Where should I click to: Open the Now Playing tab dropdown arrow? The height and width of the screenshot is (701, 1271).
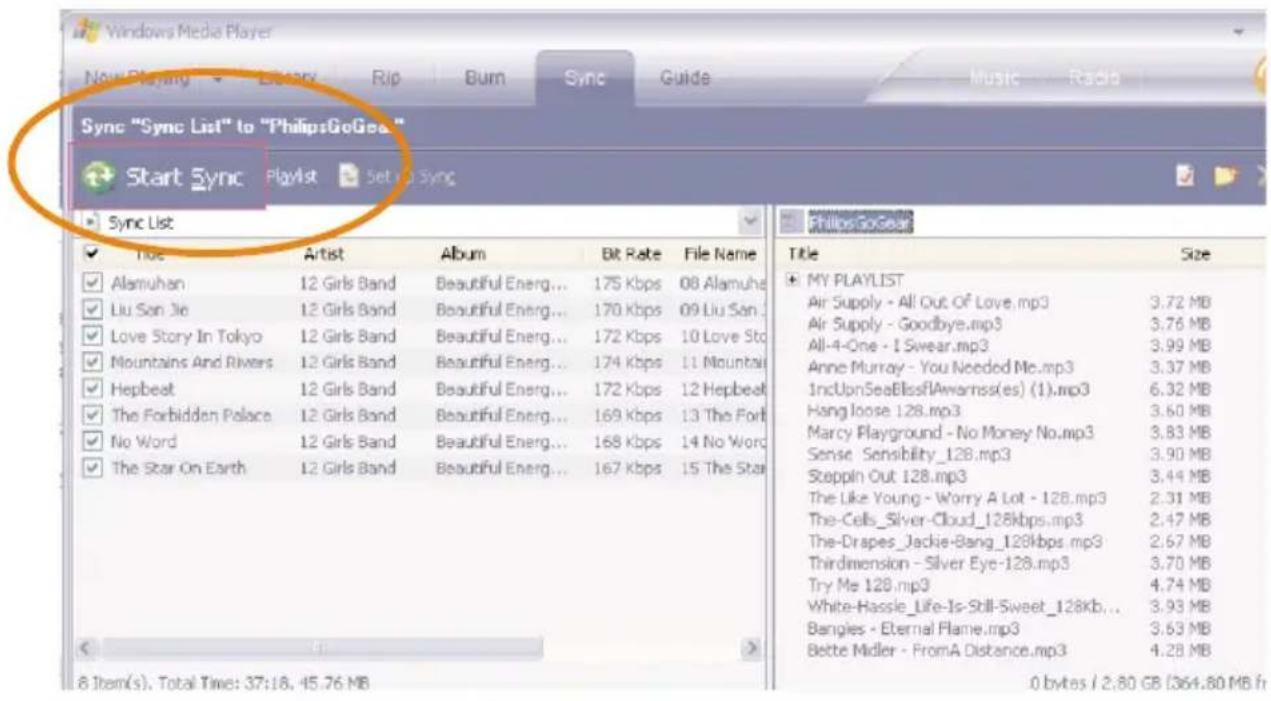(x=218, y=78)
